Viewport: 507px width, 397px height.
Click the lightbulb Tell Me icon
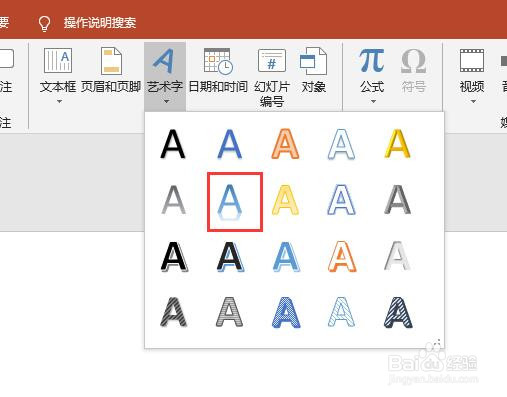pyautogui.click(x=44, y=23)
